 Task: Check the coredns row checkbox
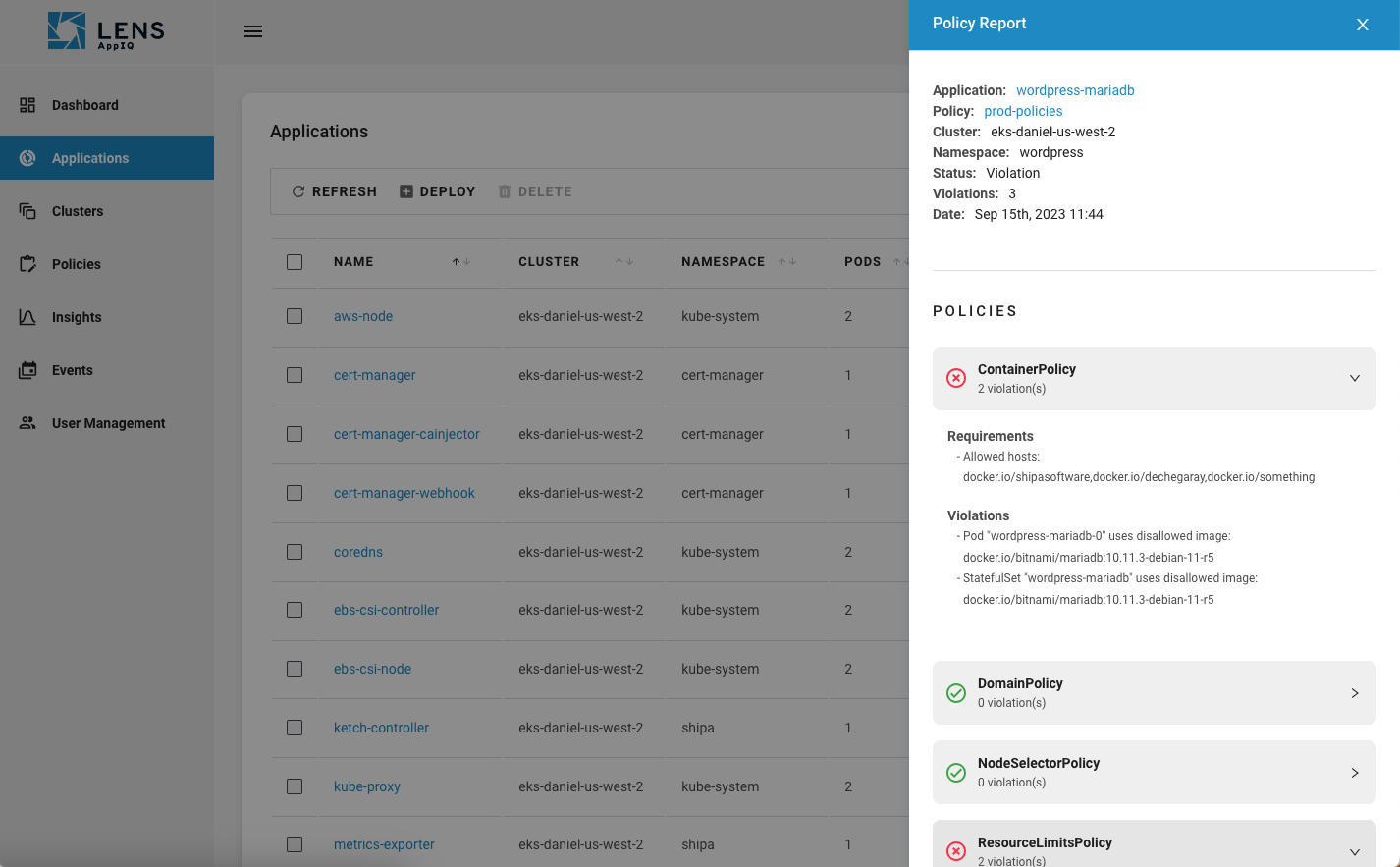point(295,552)
